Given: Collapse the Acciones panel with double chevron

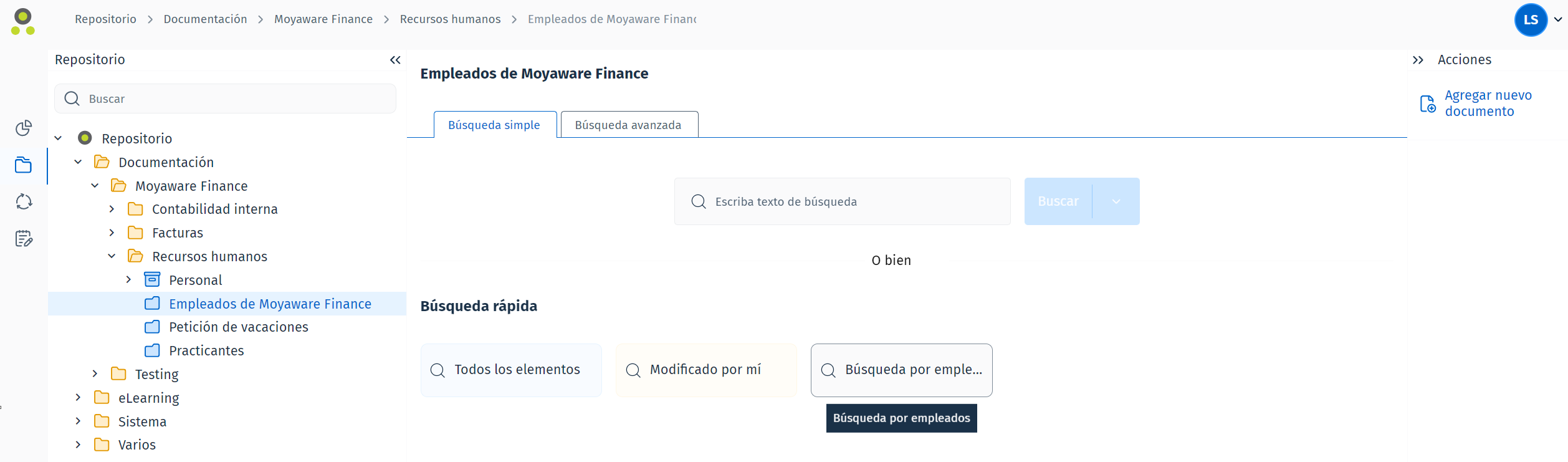Looking at the screenshot, I should [1418, 60].
